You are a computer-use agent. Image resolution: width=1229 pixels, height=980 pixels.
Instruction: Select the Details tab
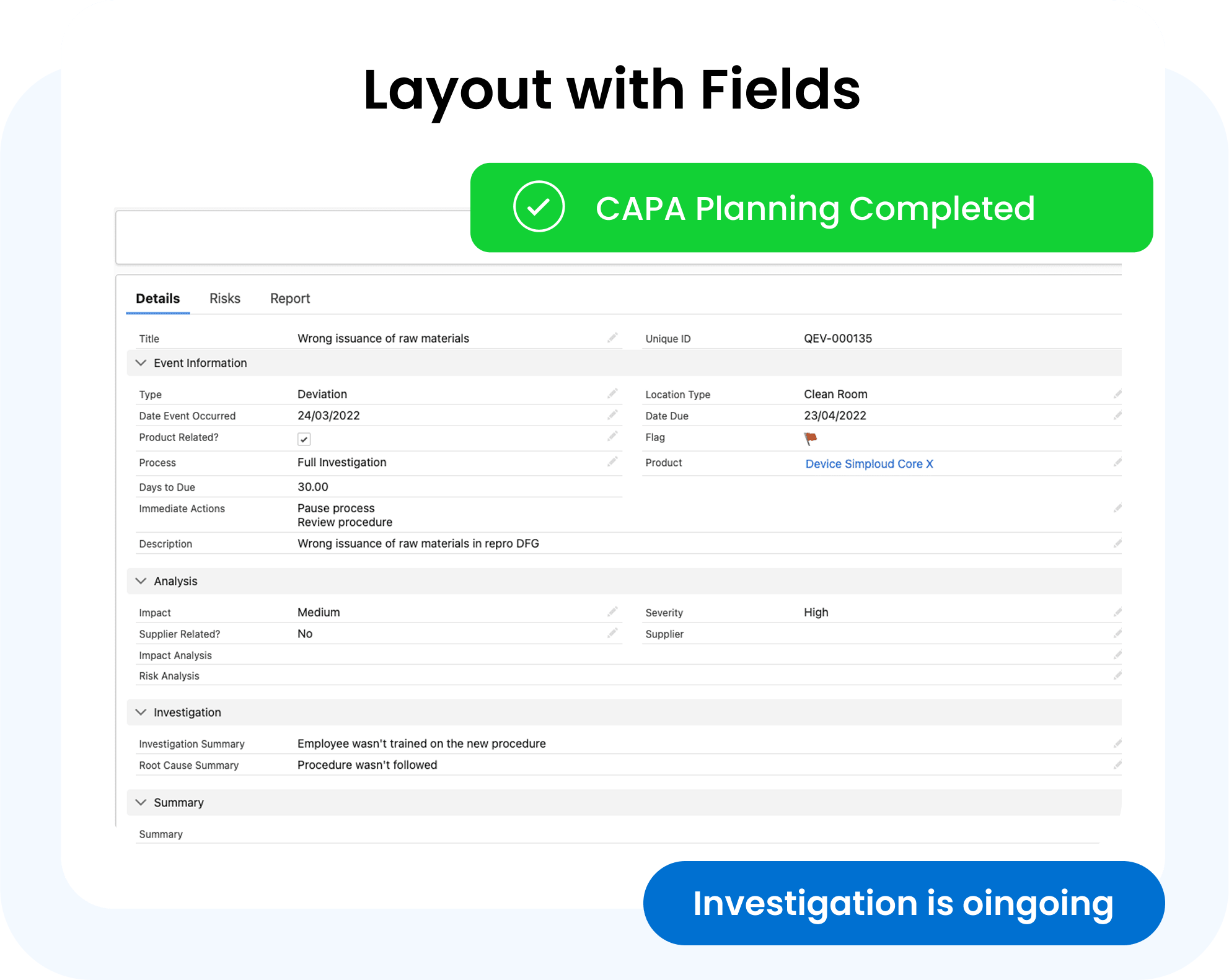click(157, 299)
